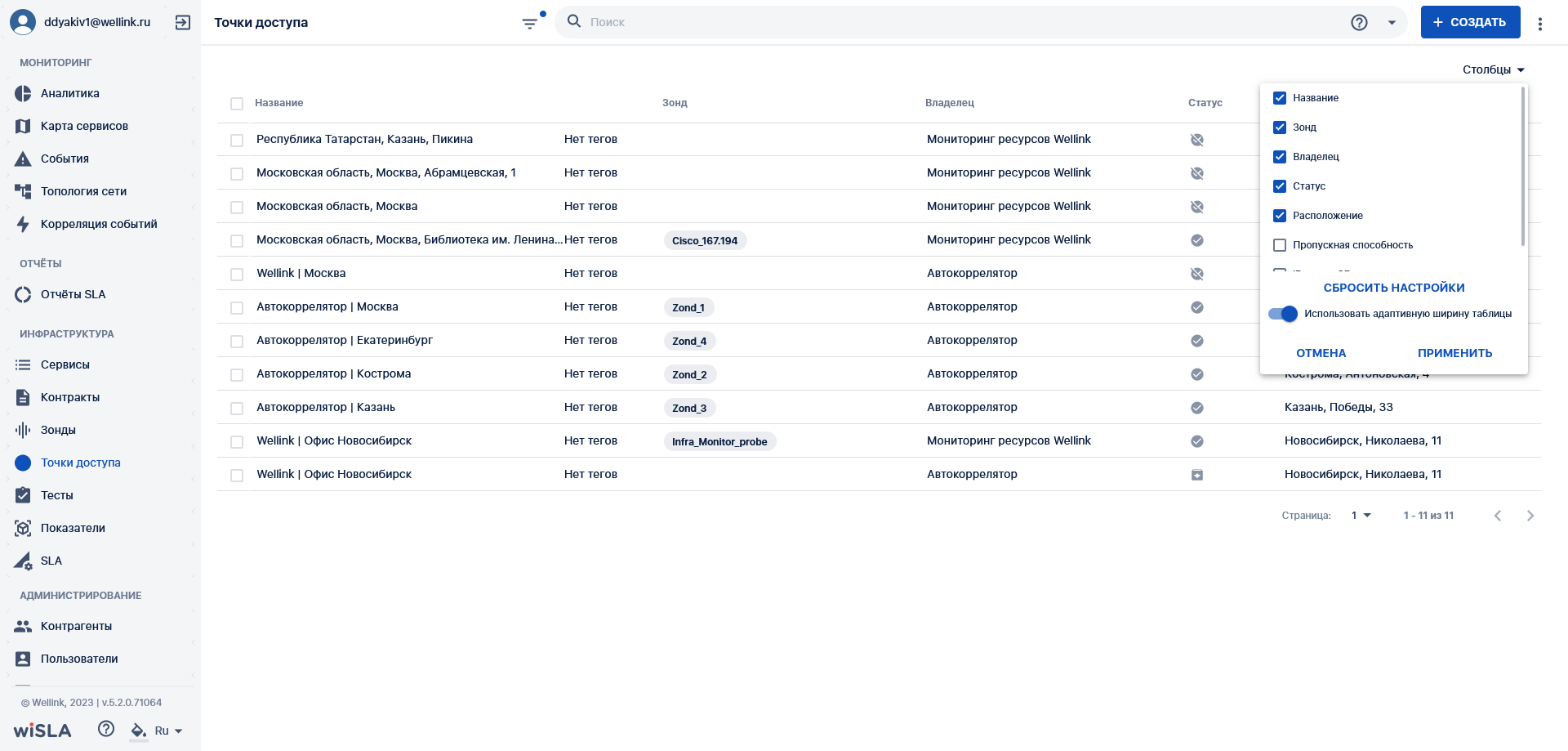
Task: Click СБРОСИТЬ НАСТРОЙКИ to reset columns
Action: (x=1394, y=288)
